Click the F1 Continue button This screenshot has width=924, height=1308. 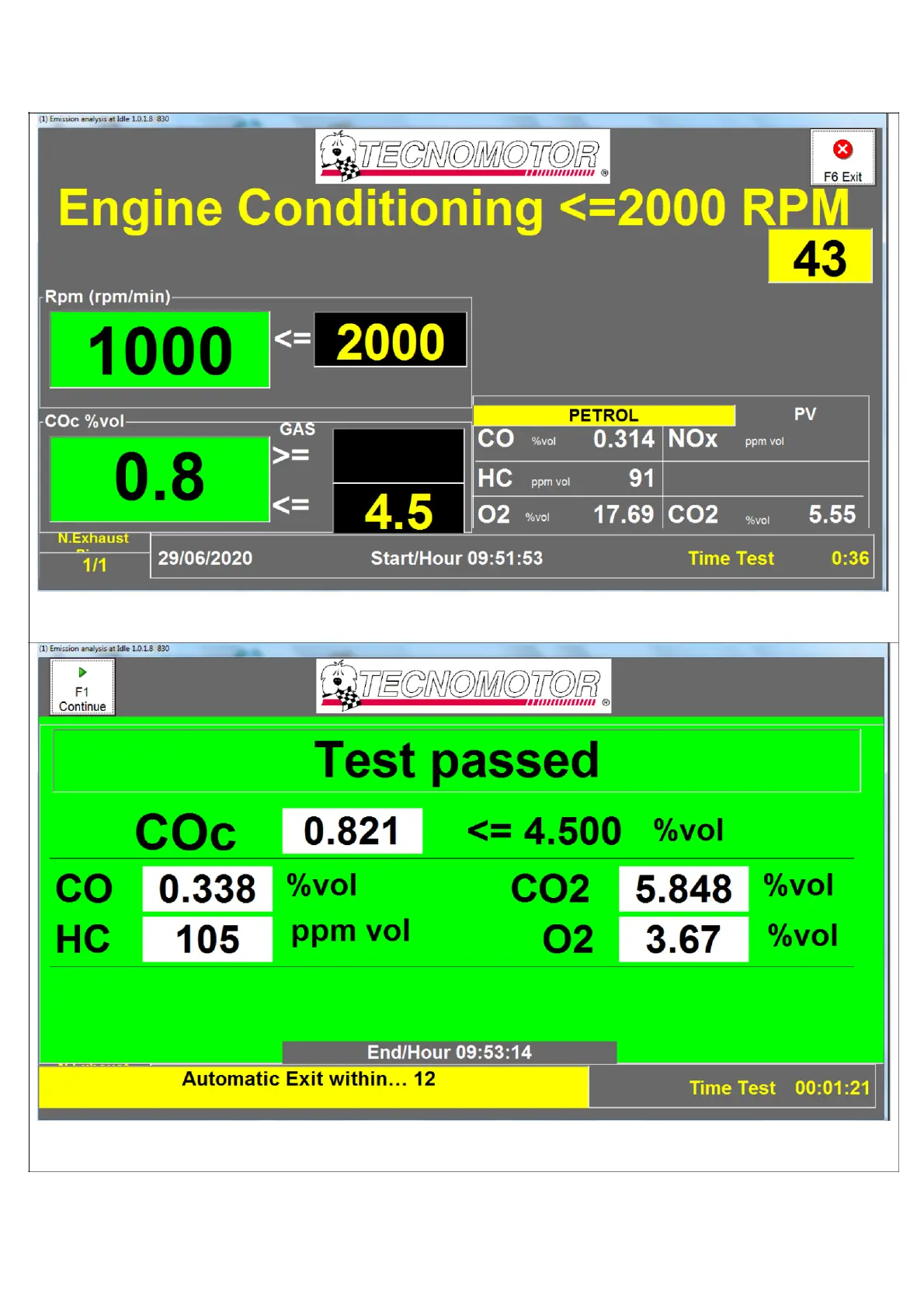(82, 687)
